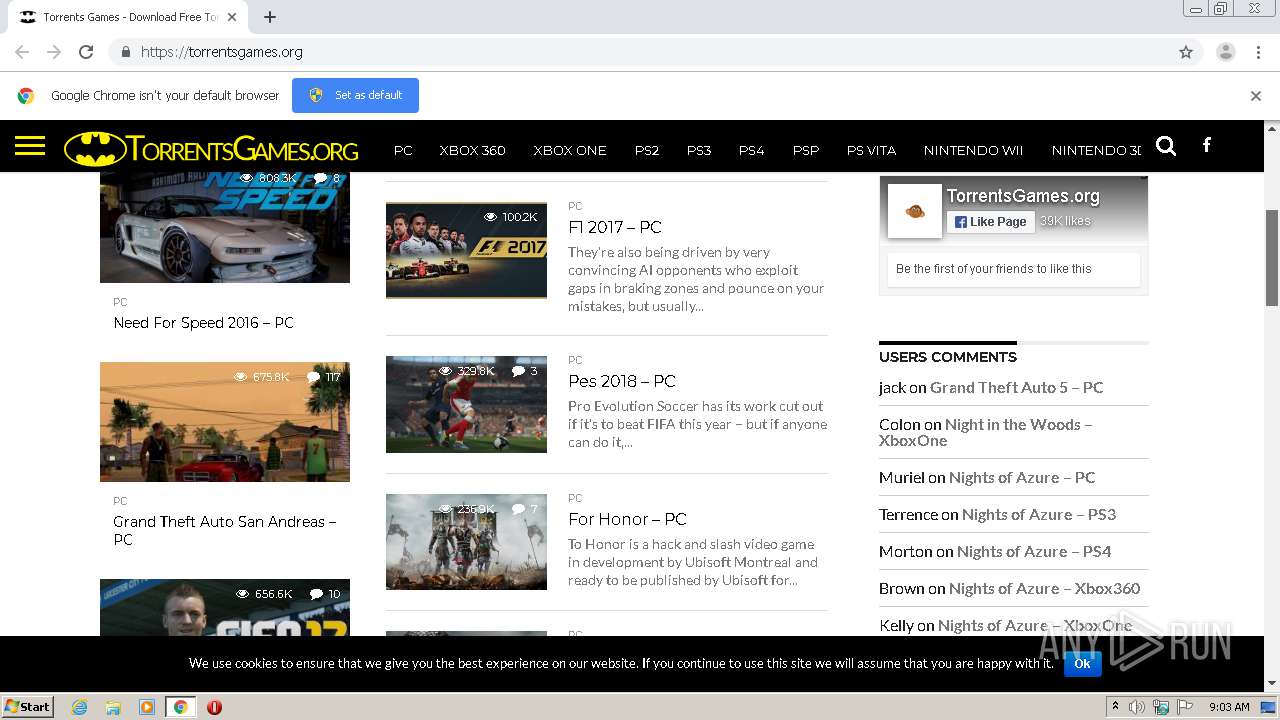This screenshot has width=1280, height=720.
Task: Click the Set as default button
Action: click(x=355, y=95)
